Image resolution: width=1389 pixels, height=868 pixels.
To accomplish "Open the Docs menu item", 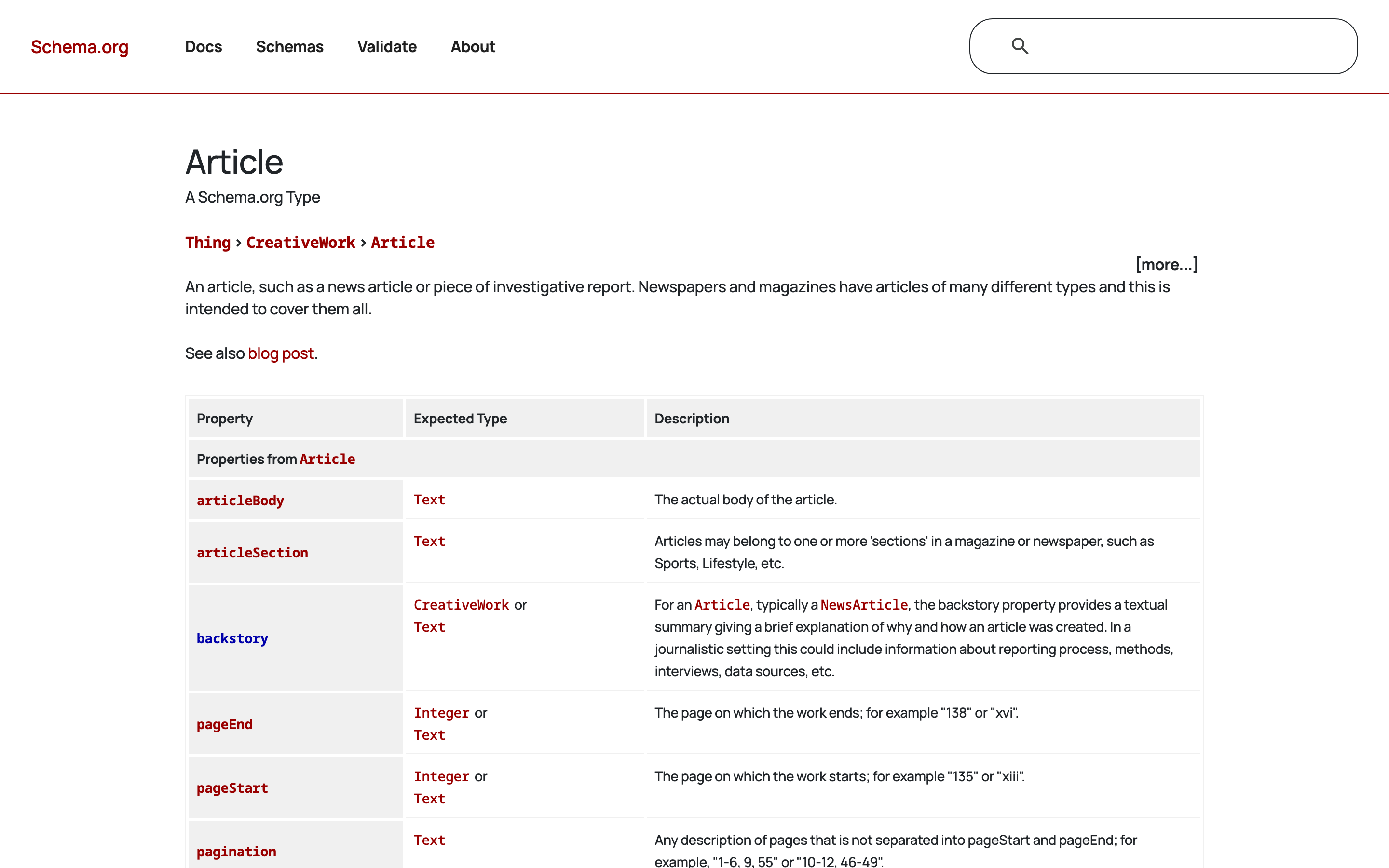I will (x=203, y=46).
